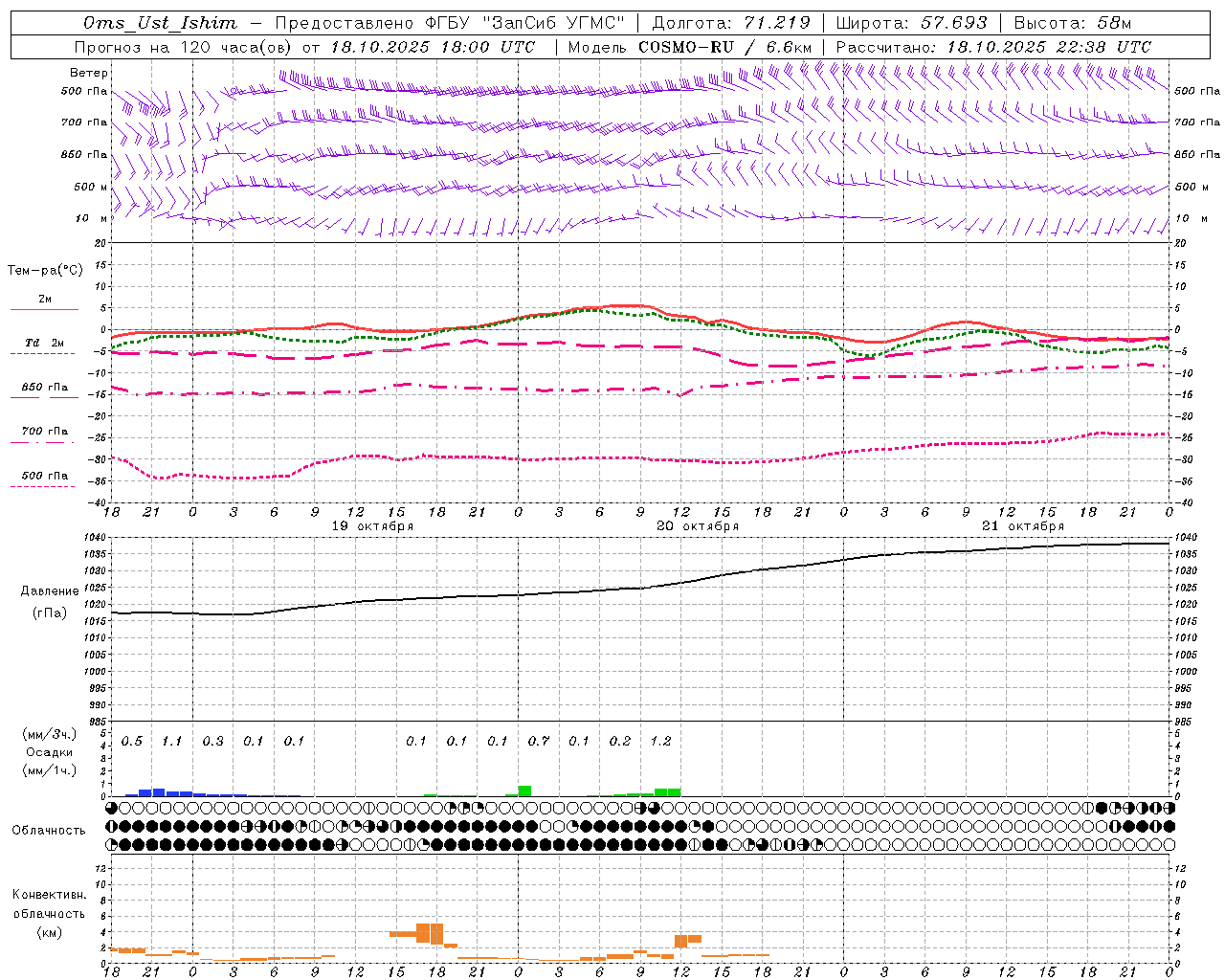Click the dotted pink 500 гПа temperature legend line
The image size is (1225, 980).
point(43,486)
